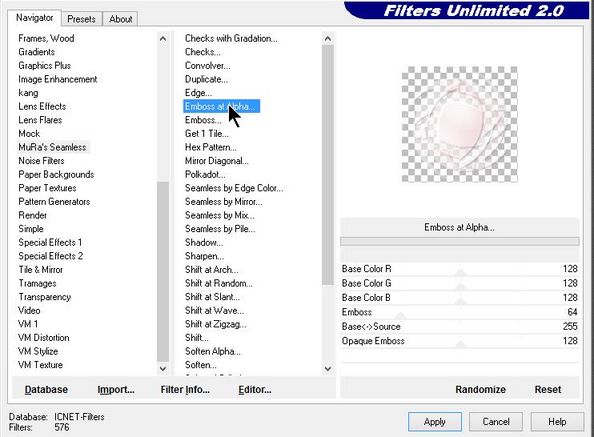Choose the Polkadot... filter

[205, 174]
